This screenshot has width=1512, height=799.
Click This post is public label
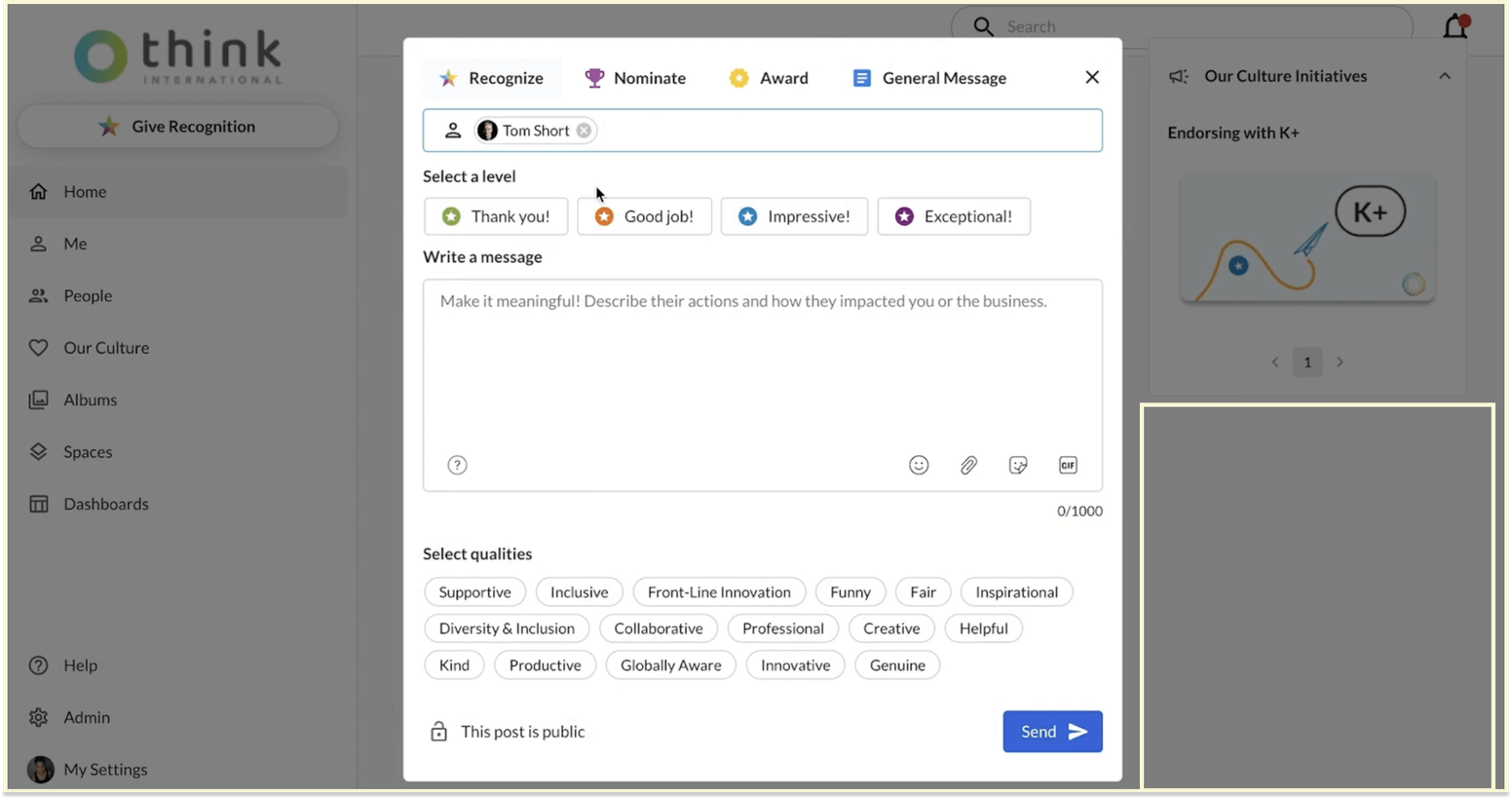coord(522,732)
